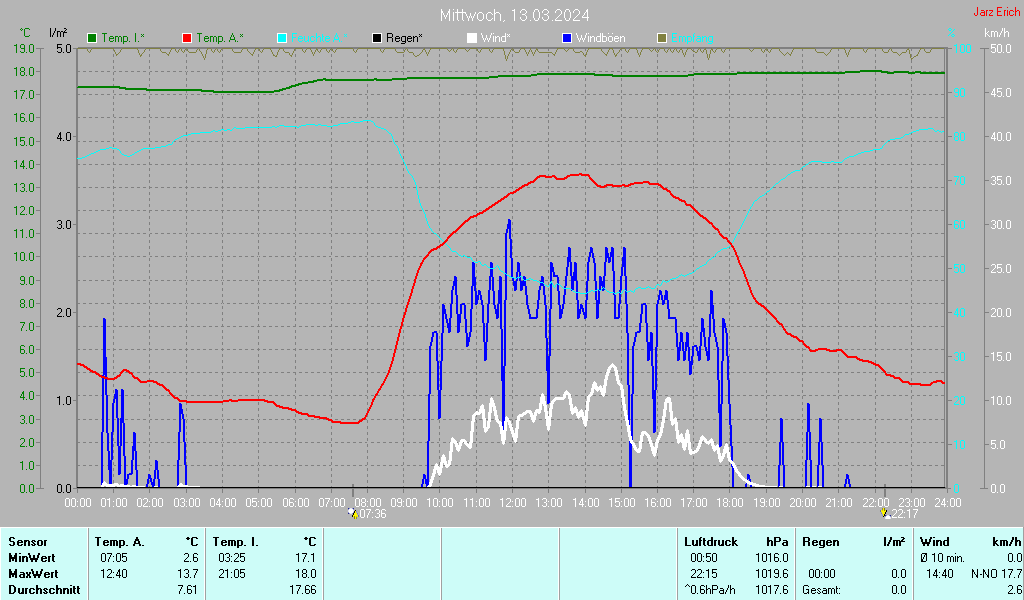Screen dimensions: 1024x600
Task: Click the red Temp. A. legend swatch
Action: (x=187, y=38)
